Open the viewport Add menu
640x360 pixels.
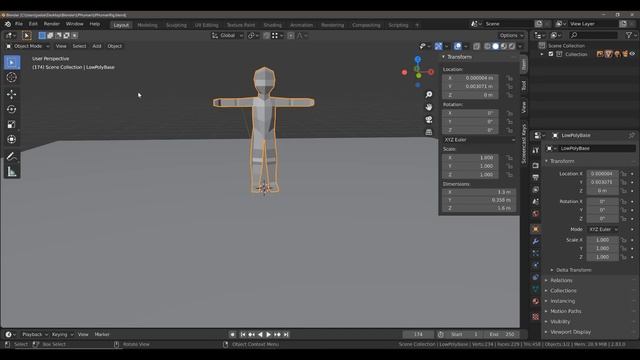point(97,46)
